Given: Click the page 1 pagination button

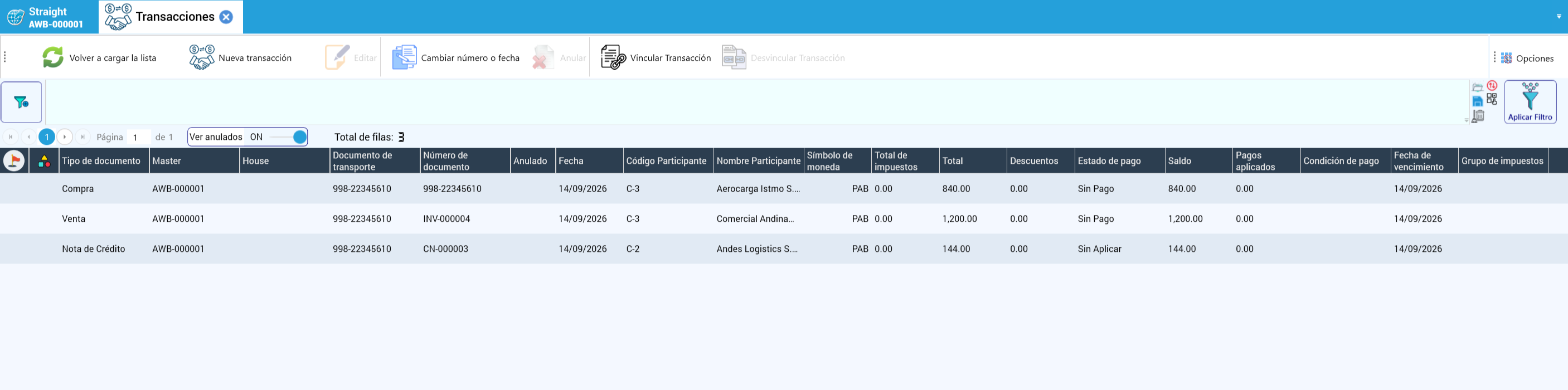Looking at the screenshot, I should [x=47, y=137].
